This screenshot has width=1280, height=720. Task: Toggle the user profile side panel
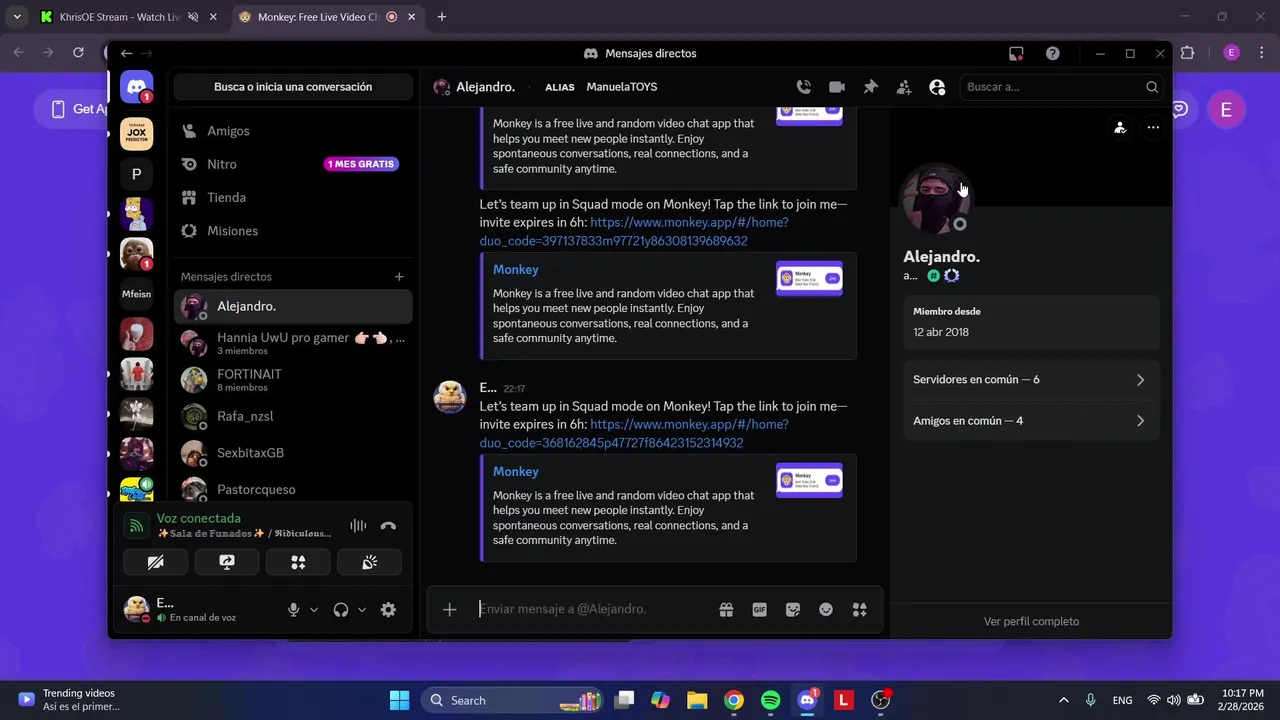937,87
